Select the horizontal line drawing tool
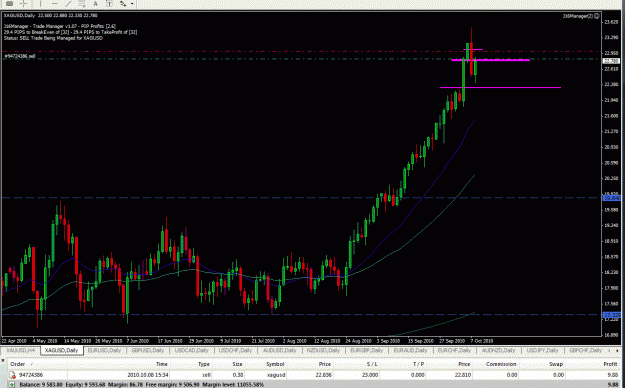This screenshot has width=625, height=388. (x=55, y=4)
